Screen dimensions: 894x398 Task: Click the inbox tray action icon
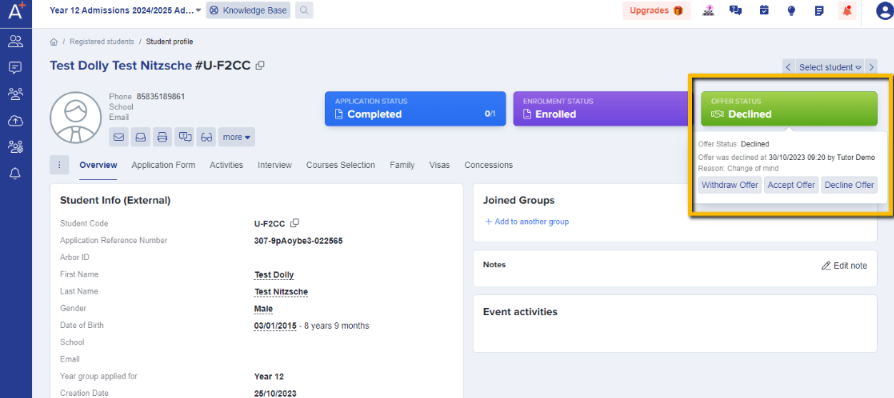140,137
